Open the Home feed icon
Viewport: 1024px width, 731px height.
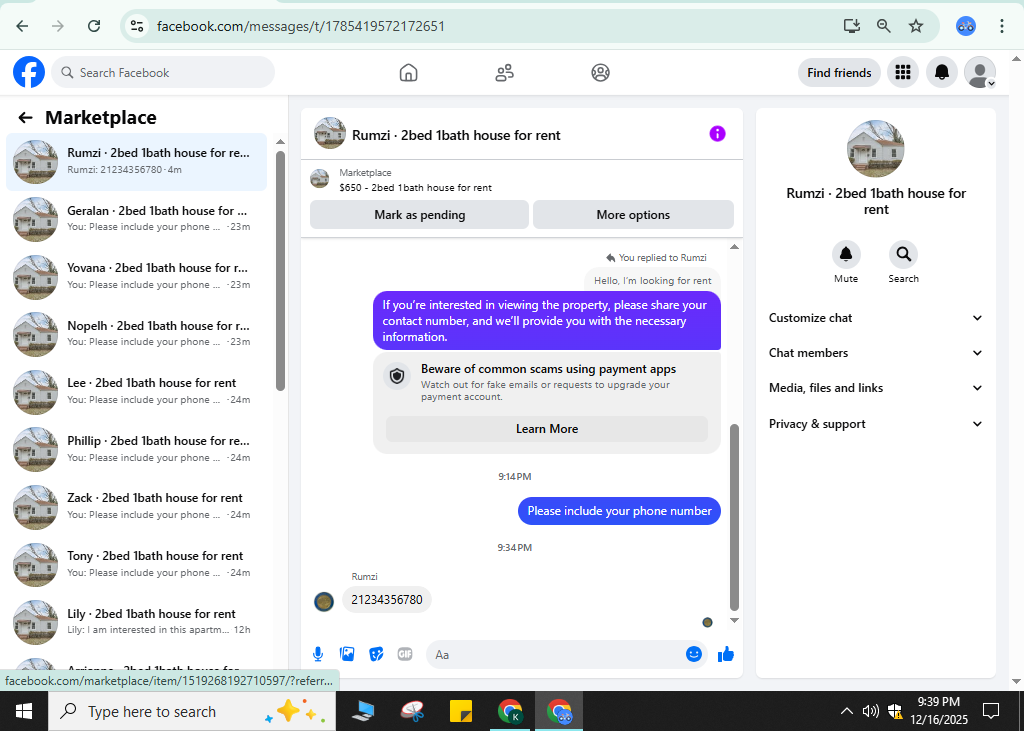pos(408,73)
